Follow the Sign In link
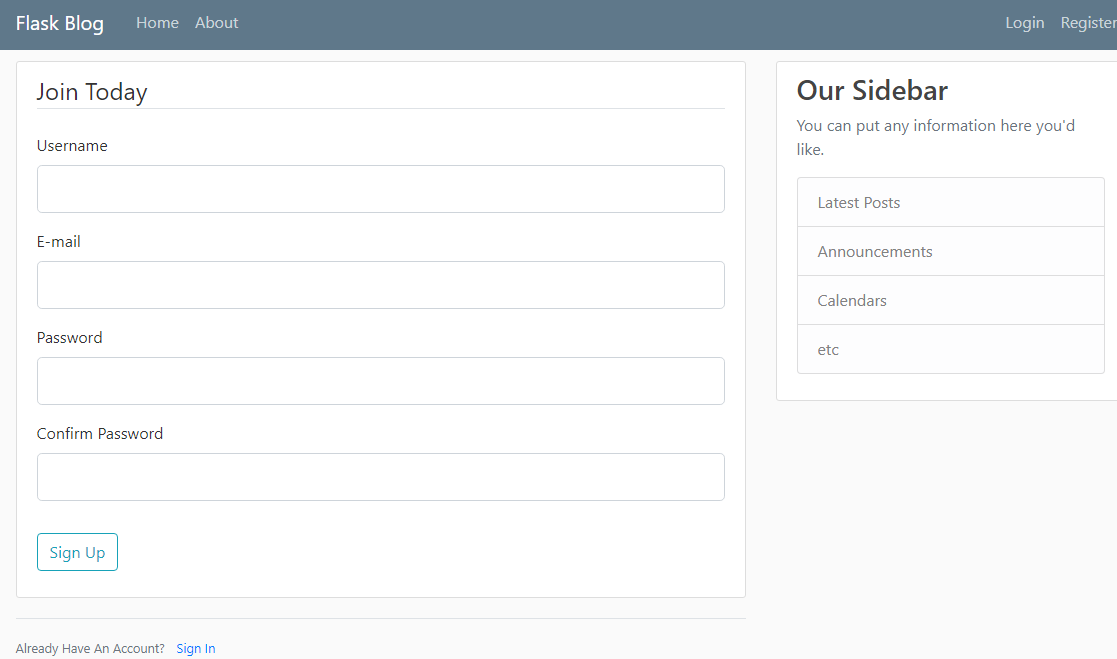This screenshot has width=1117, height=659. 196,648
